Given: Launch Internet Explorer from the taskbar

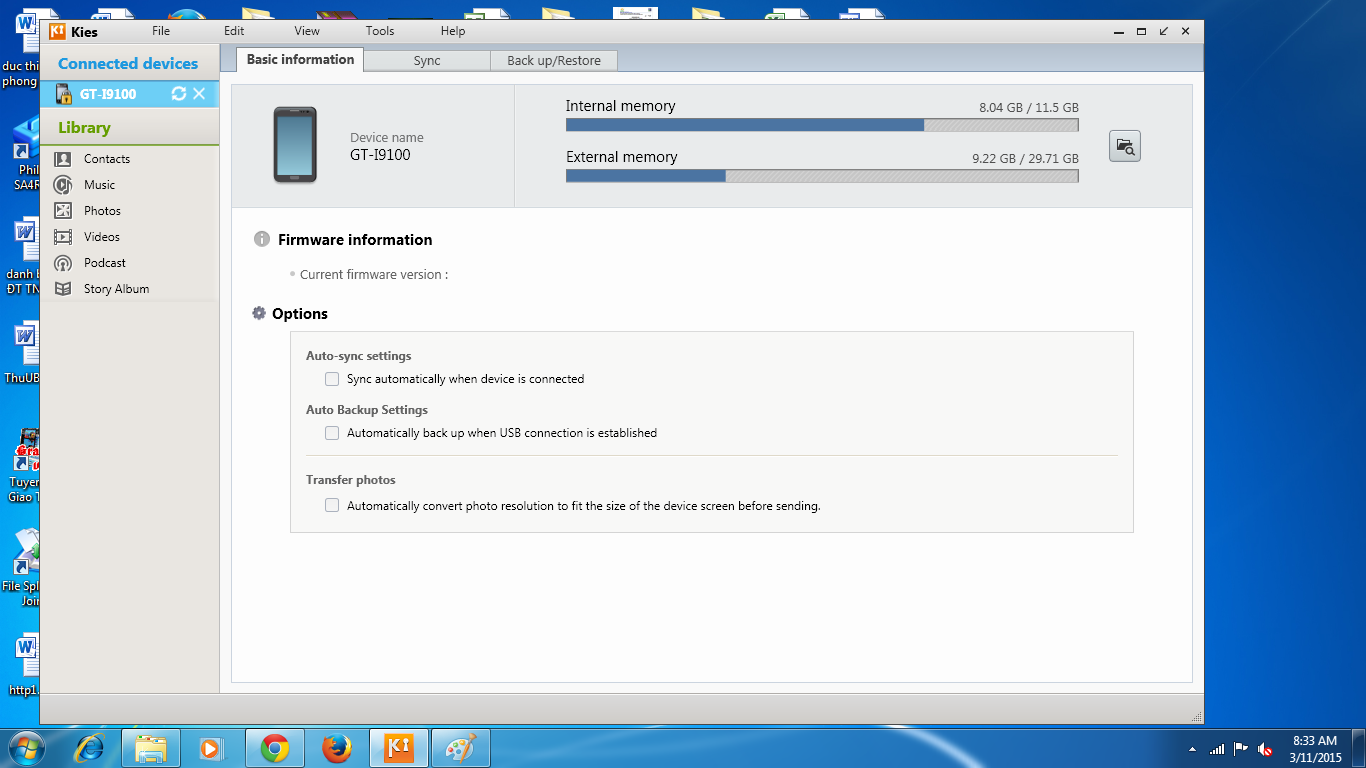Looking at the screenshot, I should (90, 748).
